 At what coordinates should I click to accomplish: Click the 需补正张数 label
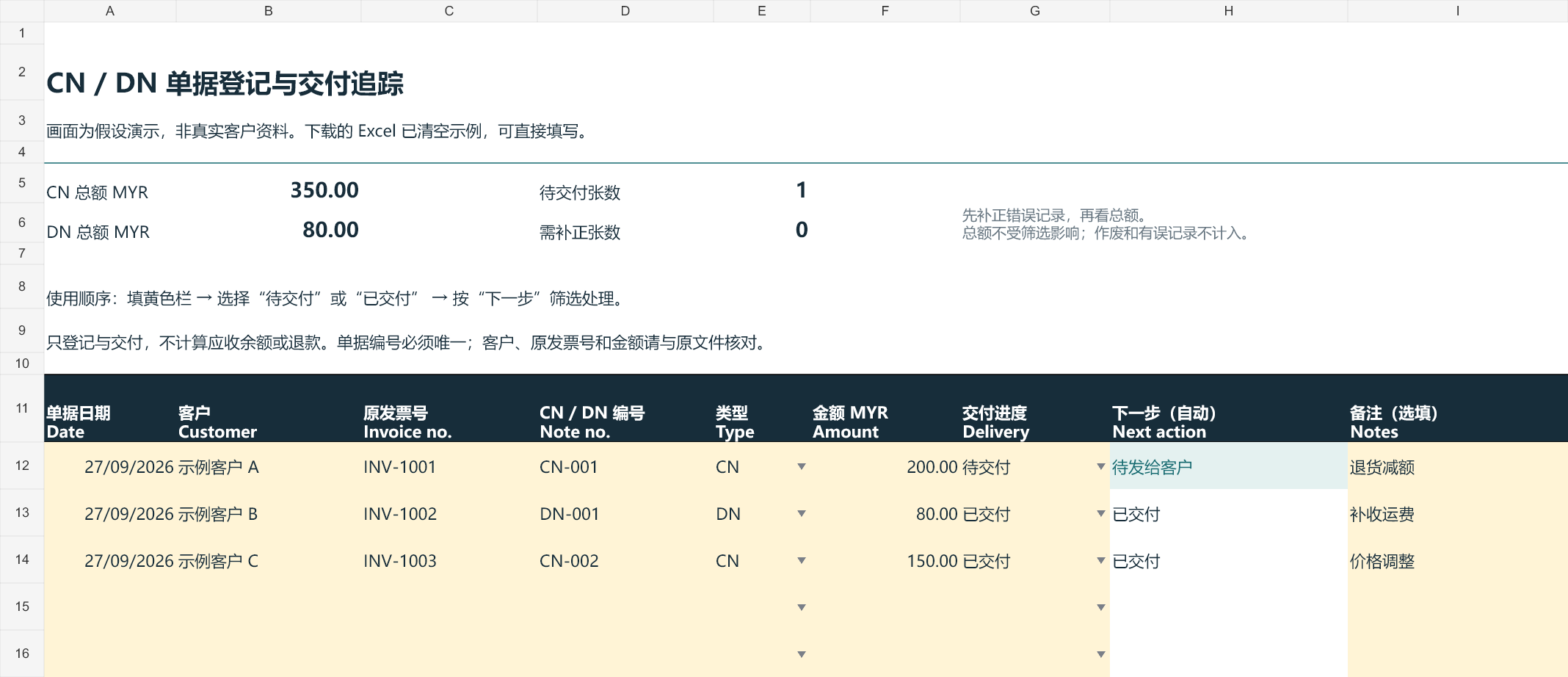click(x=580, y=232)
